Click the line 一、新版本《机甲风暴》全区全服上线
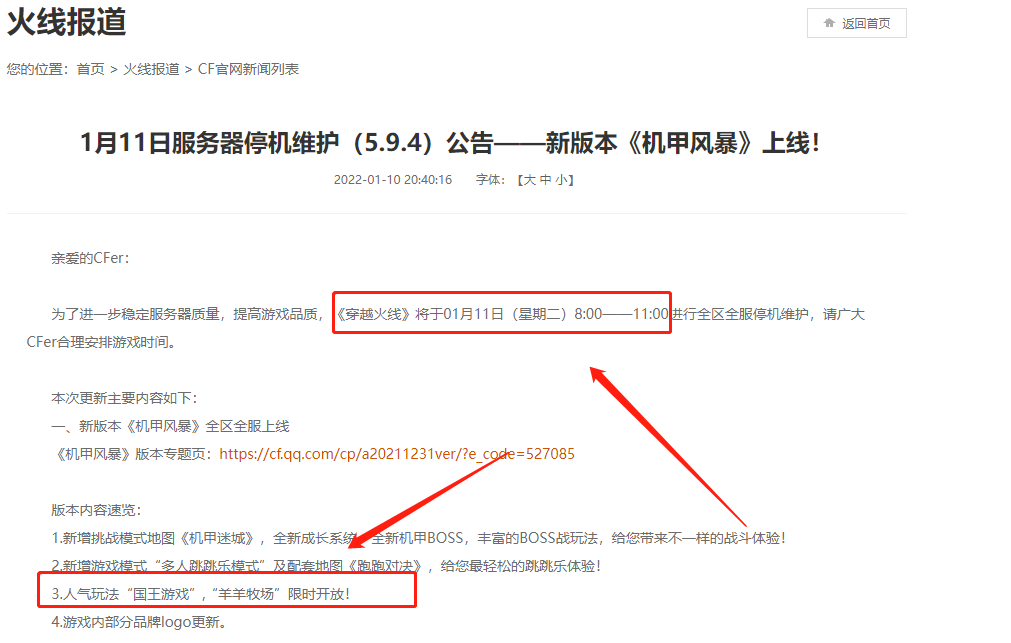 coord(170,426)
